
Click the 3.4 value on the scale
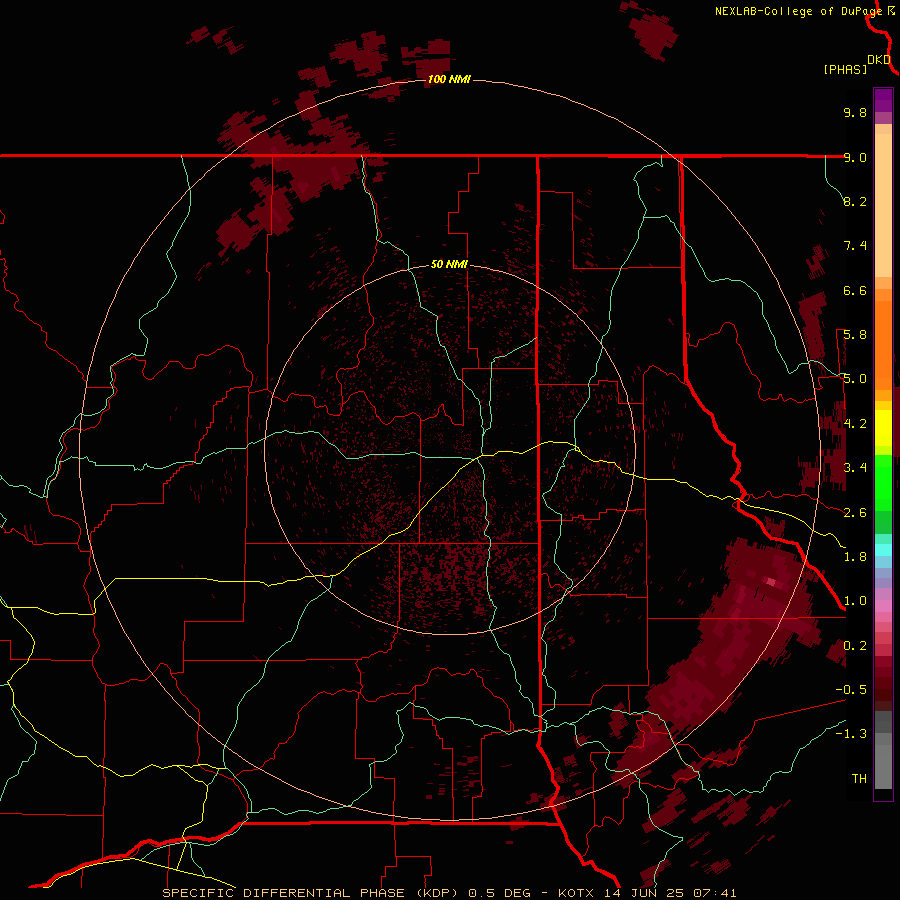click(855, 468)
